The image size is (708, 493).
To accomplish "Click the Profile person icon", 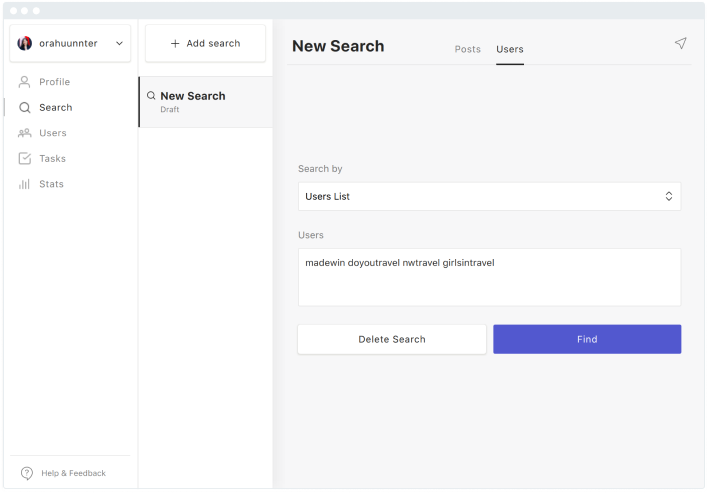I will [x=24, y=82].
